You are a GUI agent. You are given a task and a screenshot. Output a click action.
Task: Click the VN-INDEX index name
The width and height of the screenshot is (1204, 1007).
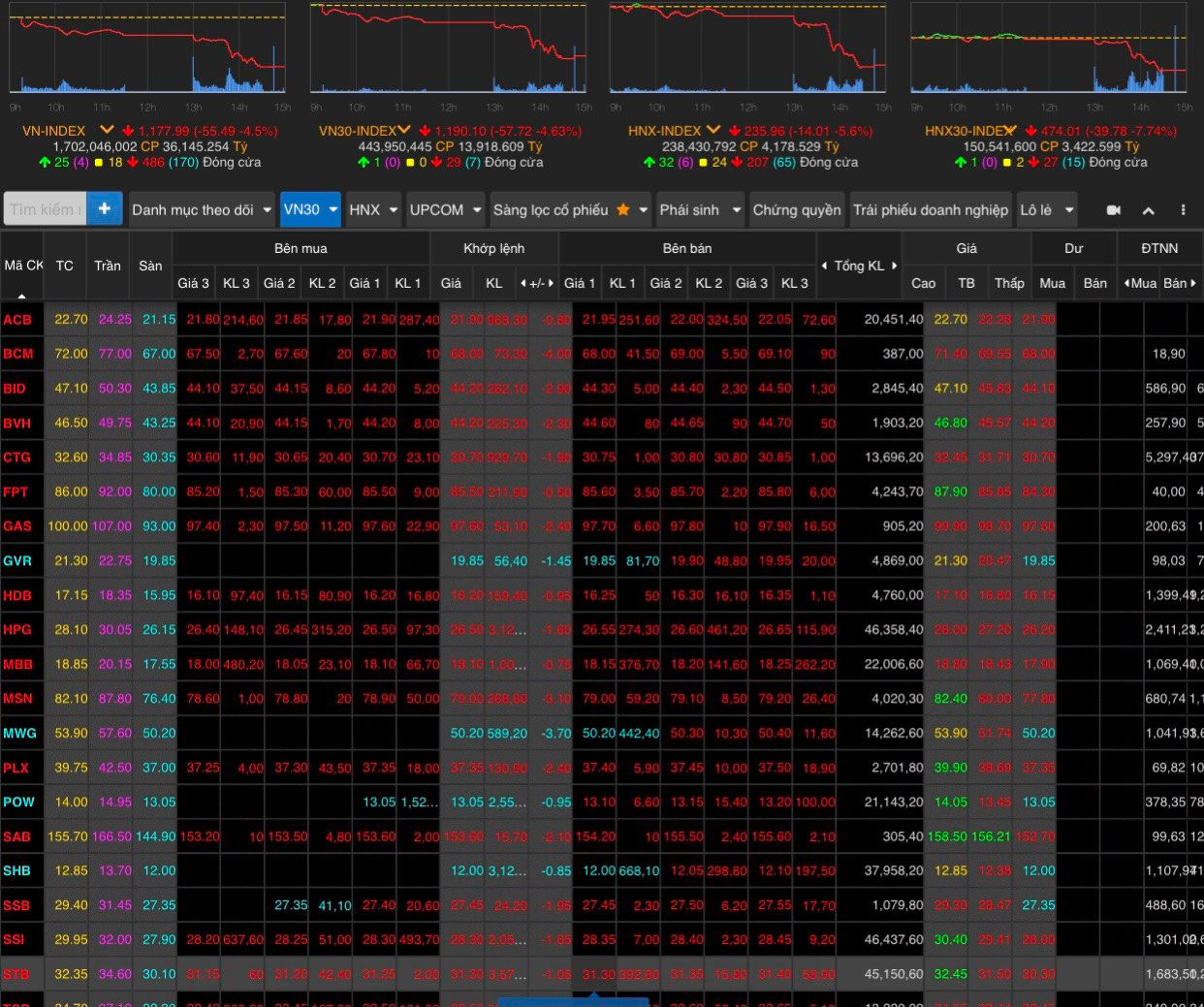click(54, 131)
